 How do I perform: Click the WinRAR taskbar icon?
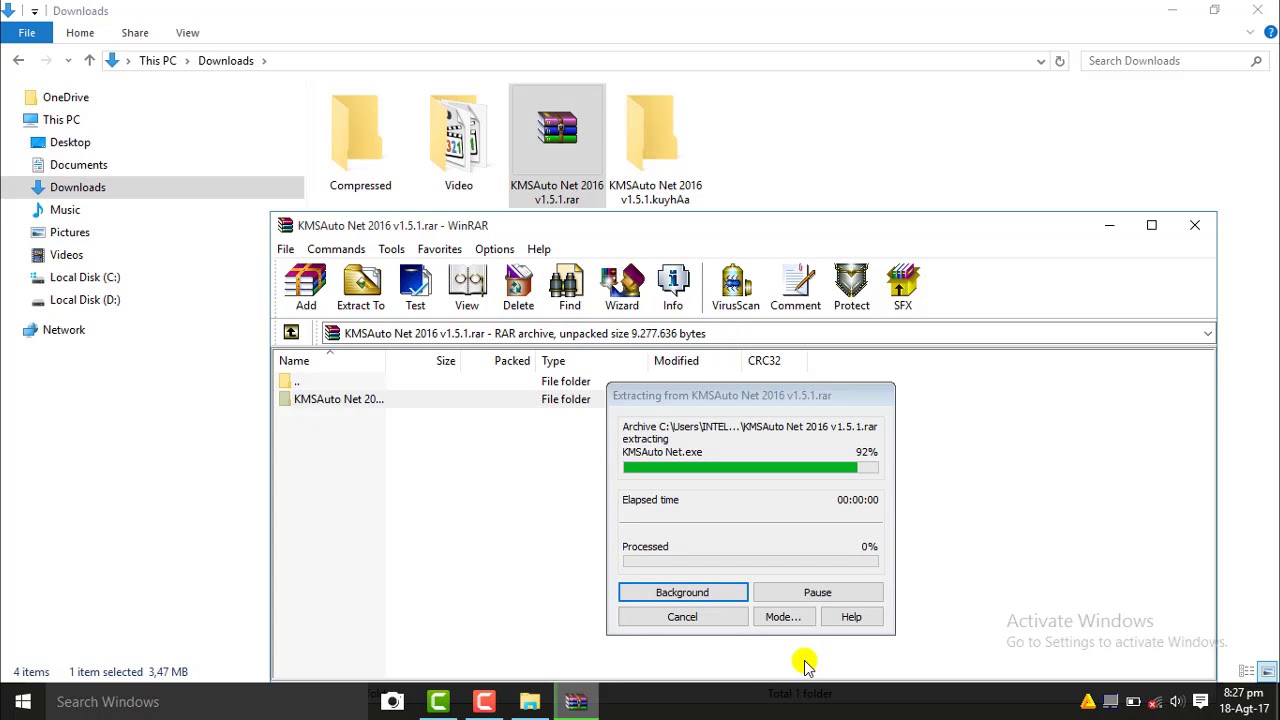coord(576,702)
